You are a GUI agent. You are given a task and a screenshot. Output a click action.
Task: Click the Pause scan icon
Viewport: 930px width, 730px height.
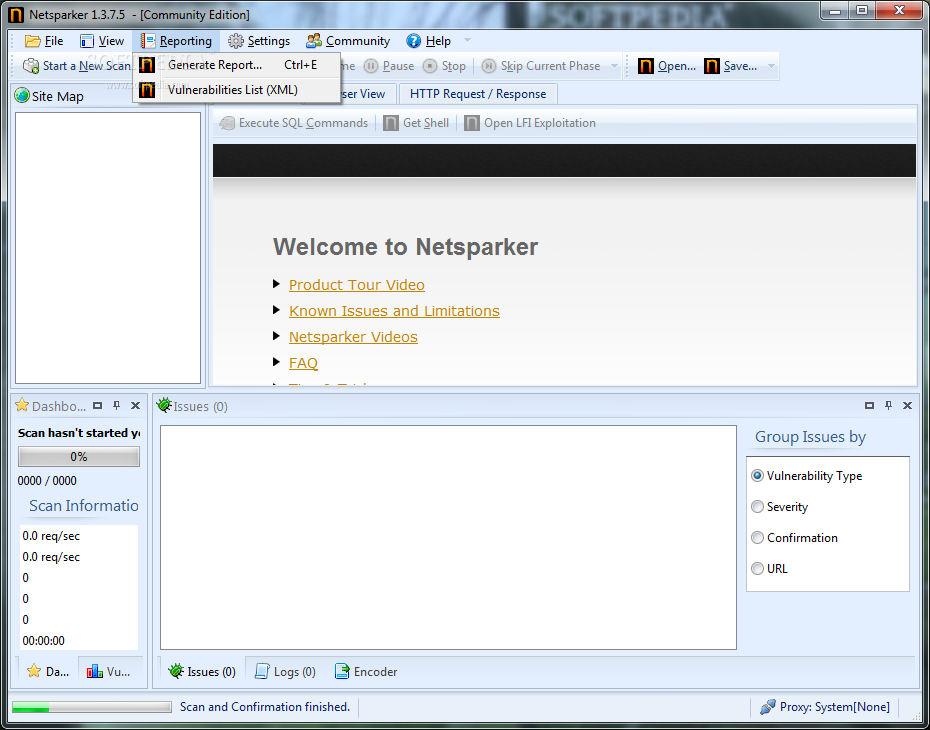click(371, 66)
